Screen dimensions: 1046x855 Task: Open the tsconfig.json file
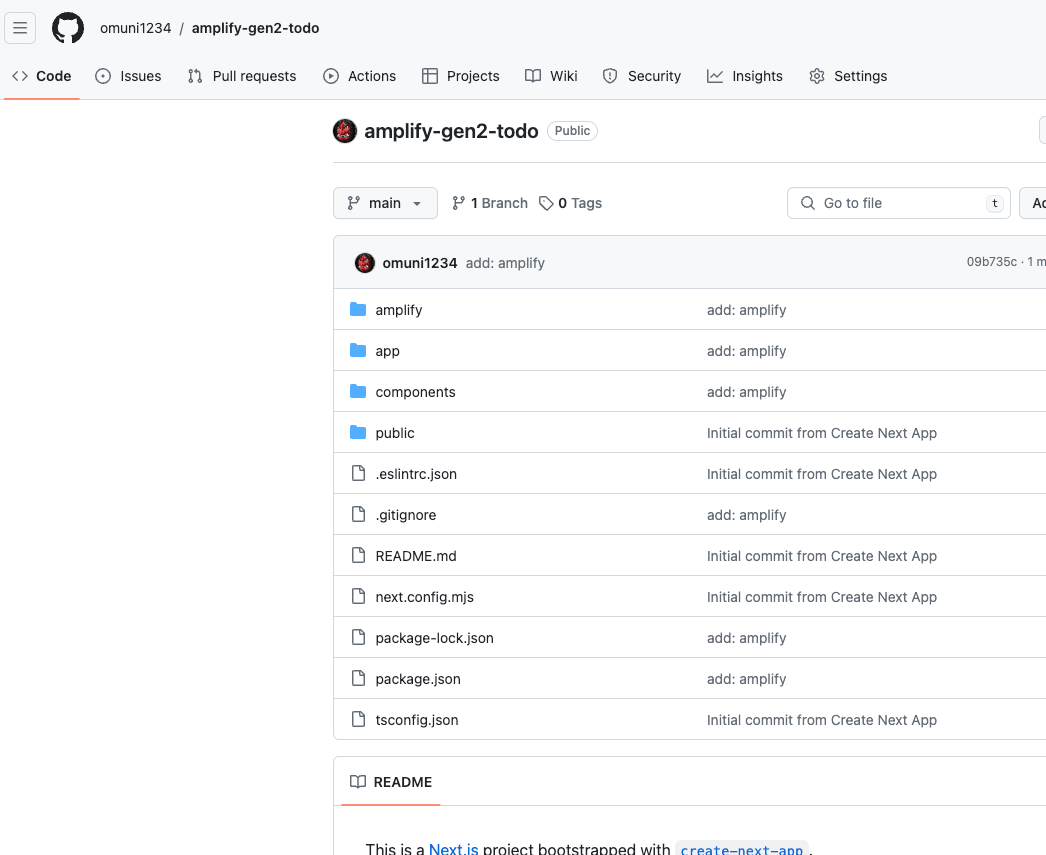point(417,720)
